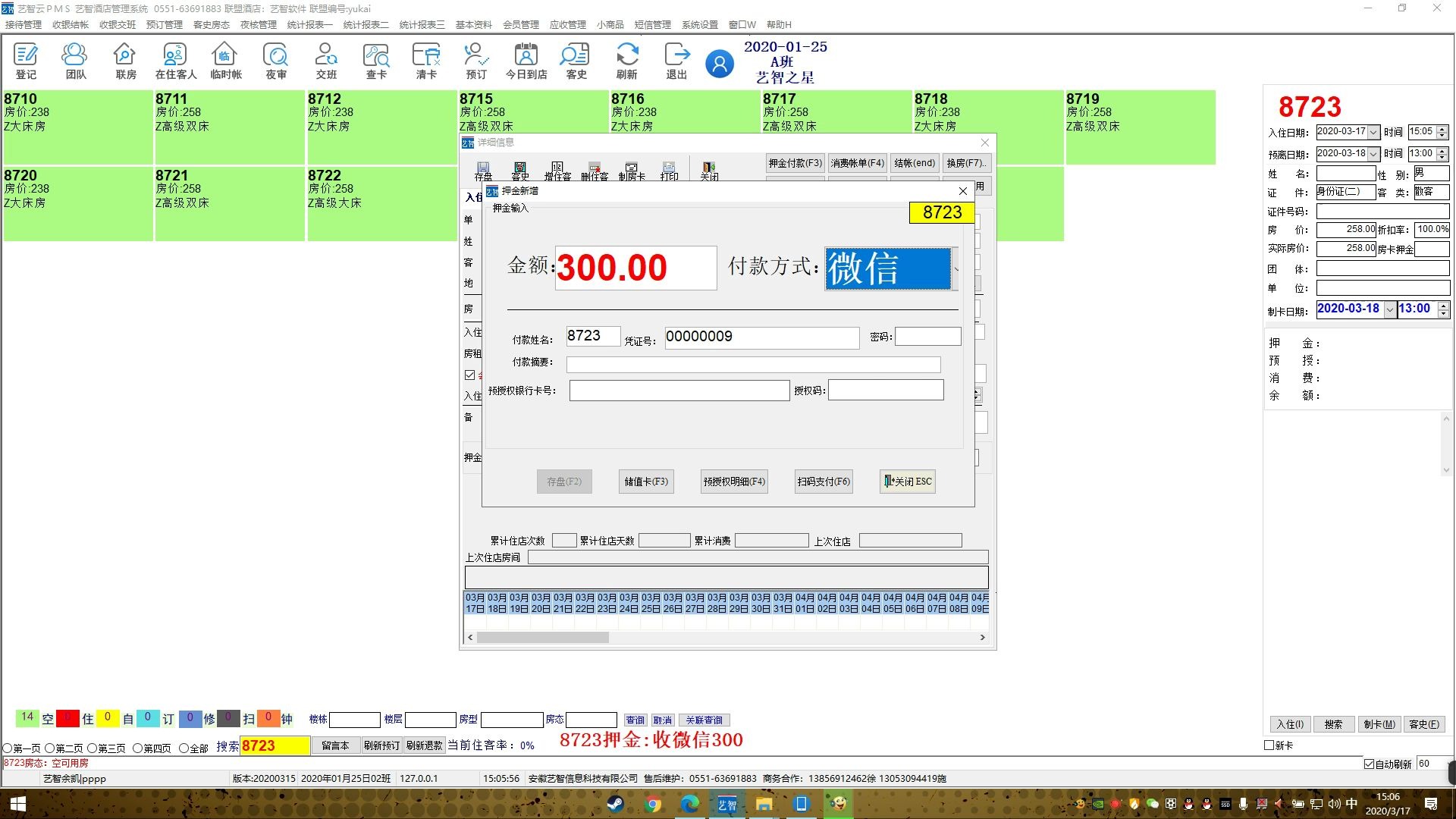Refresh the room status with 刷新
Screen dimensions: 1456x819
point(626,61)
